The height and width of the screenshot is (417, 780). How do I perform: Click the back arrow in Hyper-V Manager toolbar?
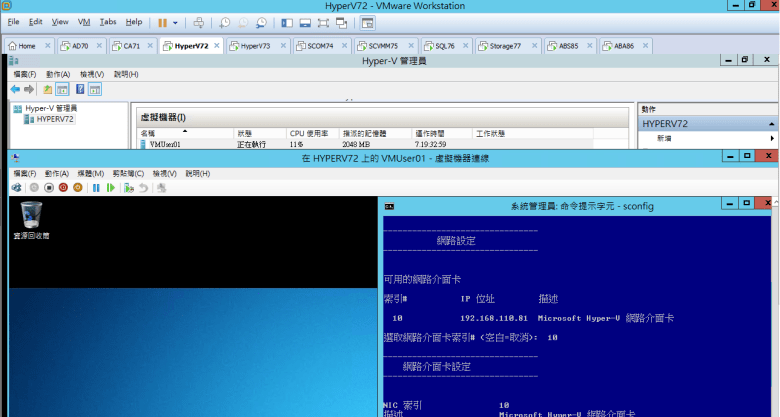coord(16,89)
